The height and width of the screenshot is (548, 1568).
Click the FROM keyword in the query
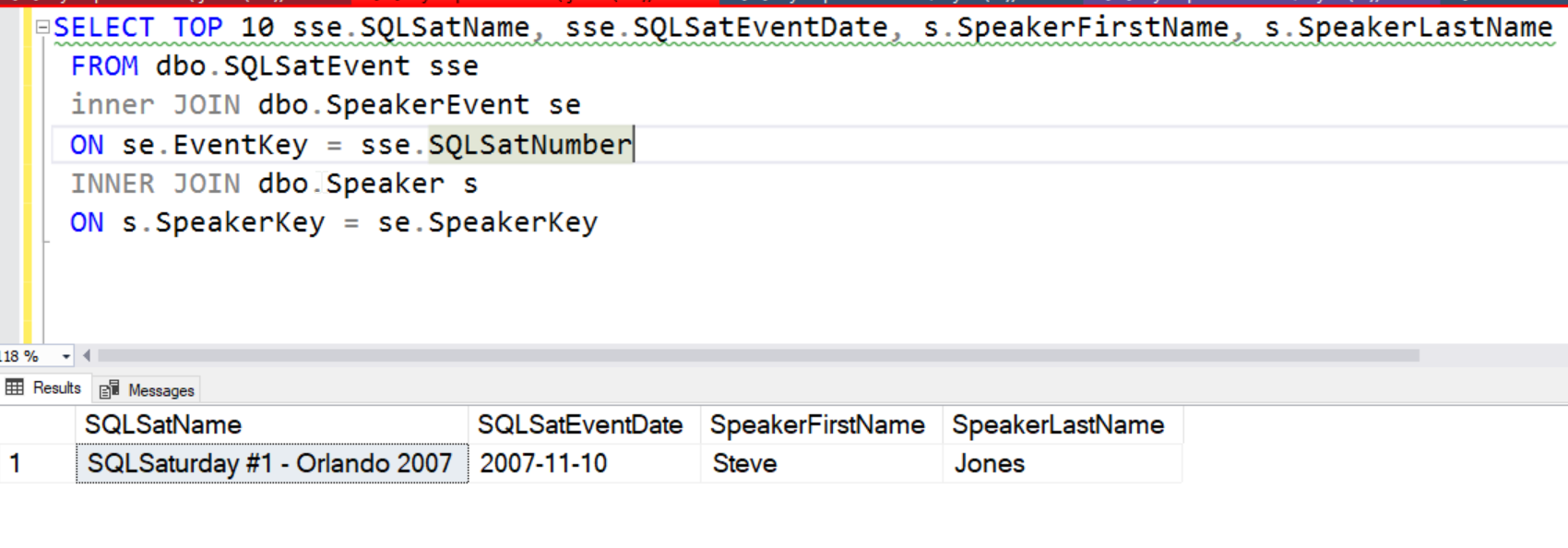pyautogui.click(x=104, y=66)
